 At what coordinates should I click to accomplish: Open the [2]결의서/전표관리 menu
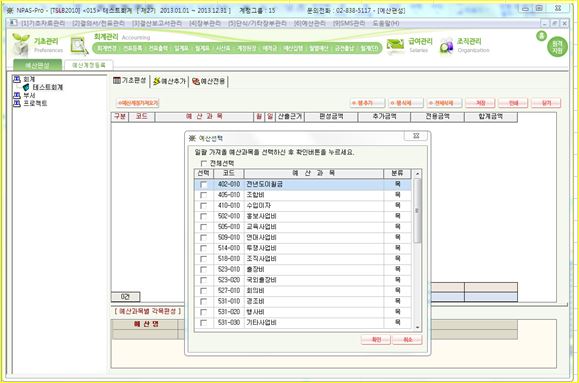click(x=98, y=23)
